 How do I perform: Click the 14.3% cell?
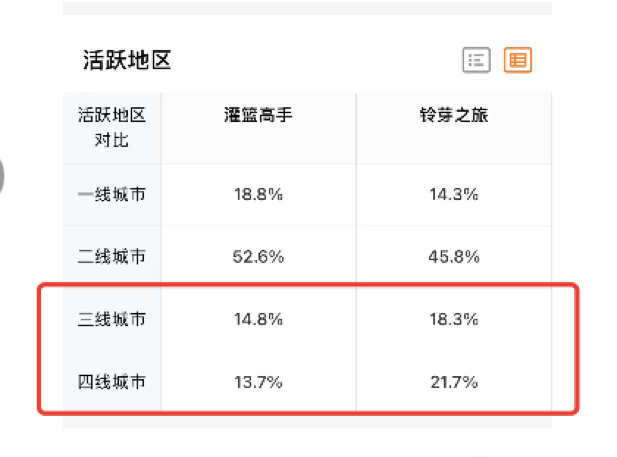(x=456, y=195)
